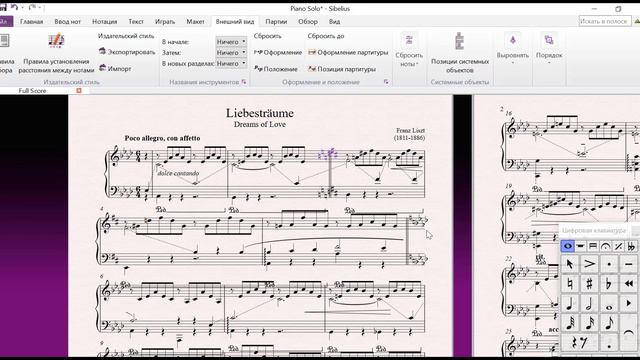Viewport: 640px width, 360px height.
Task: Toggle tenuto dash on keypad
Action: click(x=629, y=264)
